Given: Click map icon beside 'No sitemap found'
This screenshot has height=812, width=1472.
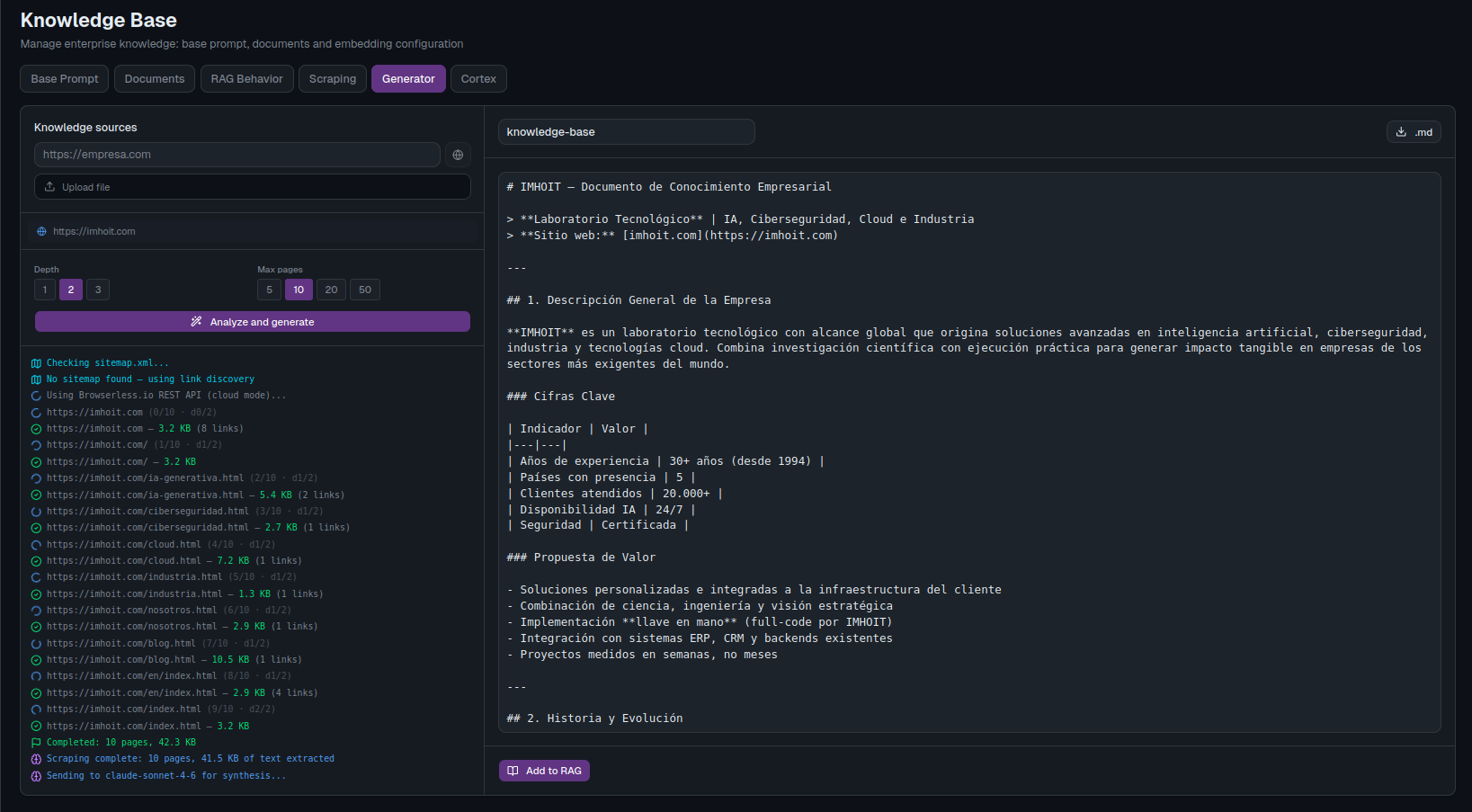Looking at the screenshot, I should (36, 379).
